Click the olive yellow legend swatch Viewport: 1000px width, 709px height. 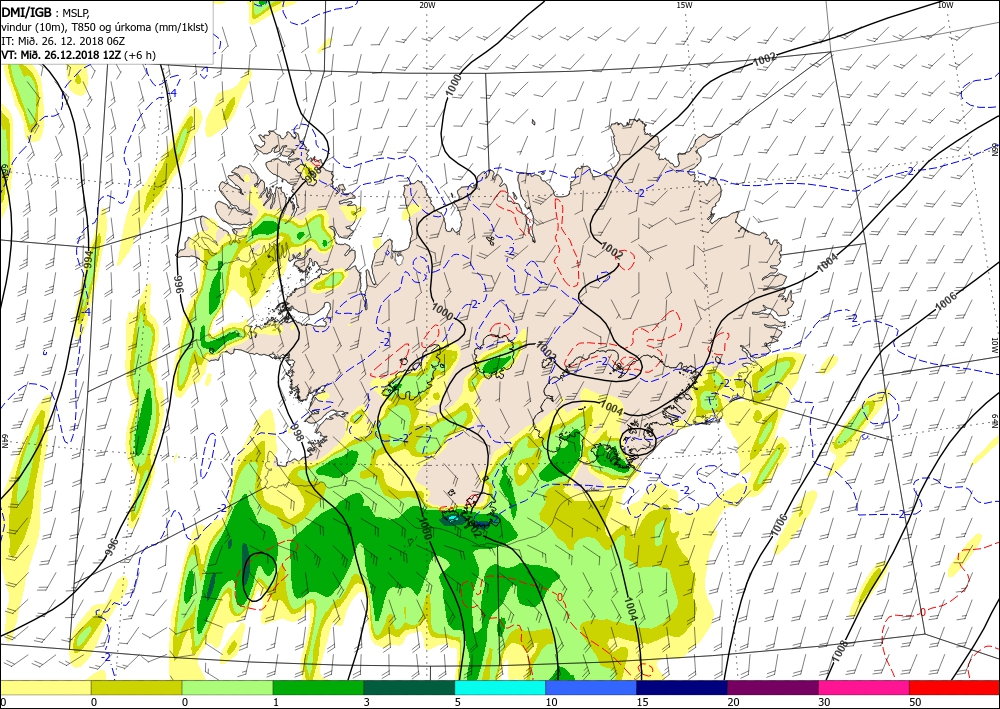[136, 687]
